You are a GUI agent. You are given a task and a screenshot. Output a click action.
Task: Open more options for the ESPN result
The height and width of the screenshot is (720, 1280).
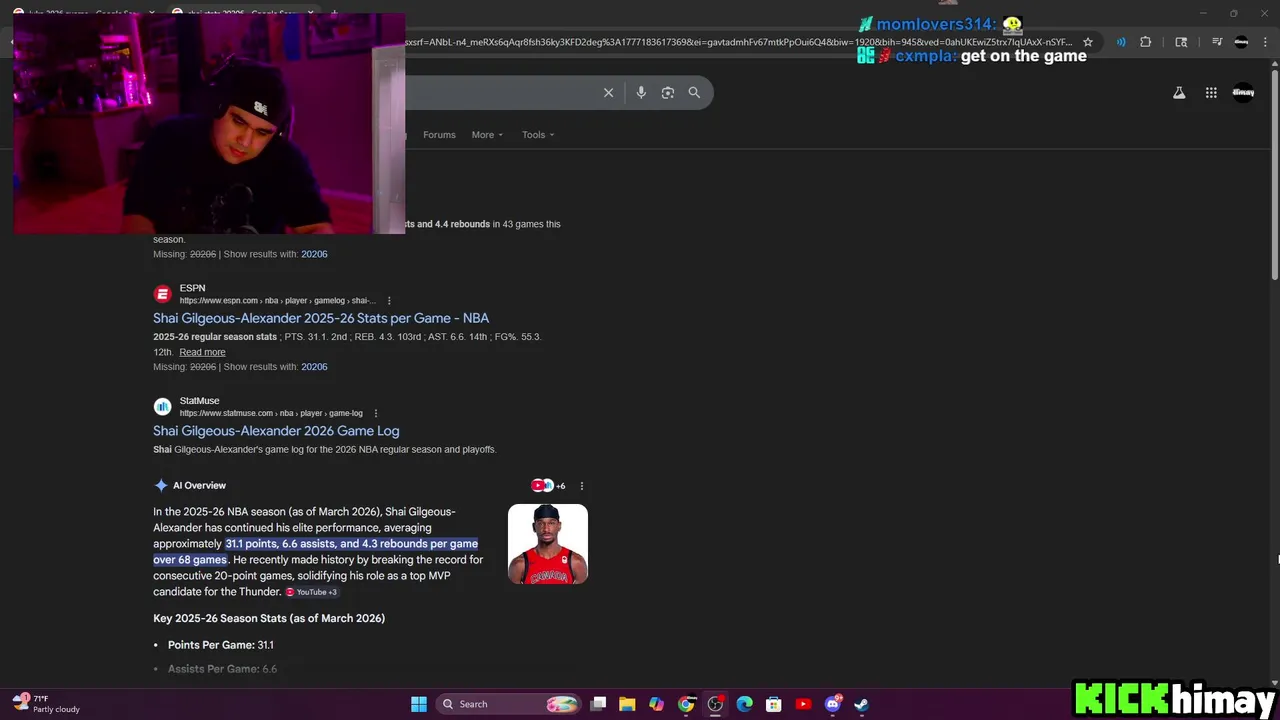tap(389, 301)
